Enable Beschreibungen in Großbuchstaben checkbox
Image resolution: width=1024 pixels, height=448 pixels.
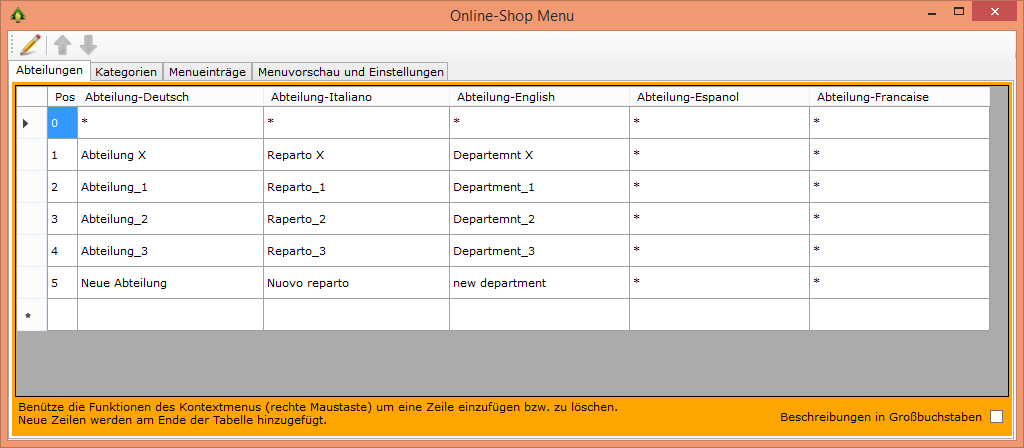(996, 416)
